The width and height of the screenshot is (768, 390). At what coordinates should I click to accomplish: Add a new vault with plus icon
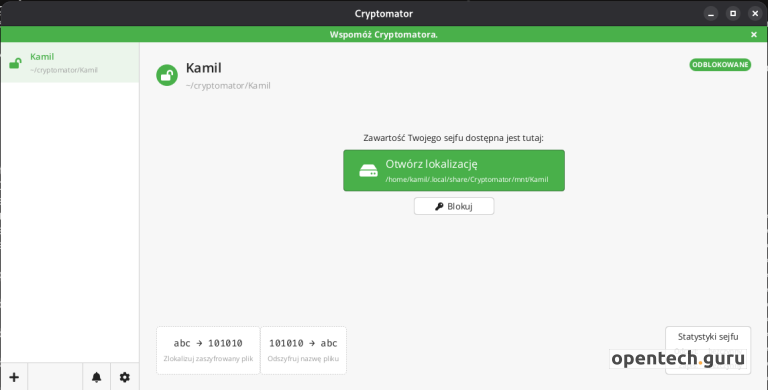[x=14, y=377]
